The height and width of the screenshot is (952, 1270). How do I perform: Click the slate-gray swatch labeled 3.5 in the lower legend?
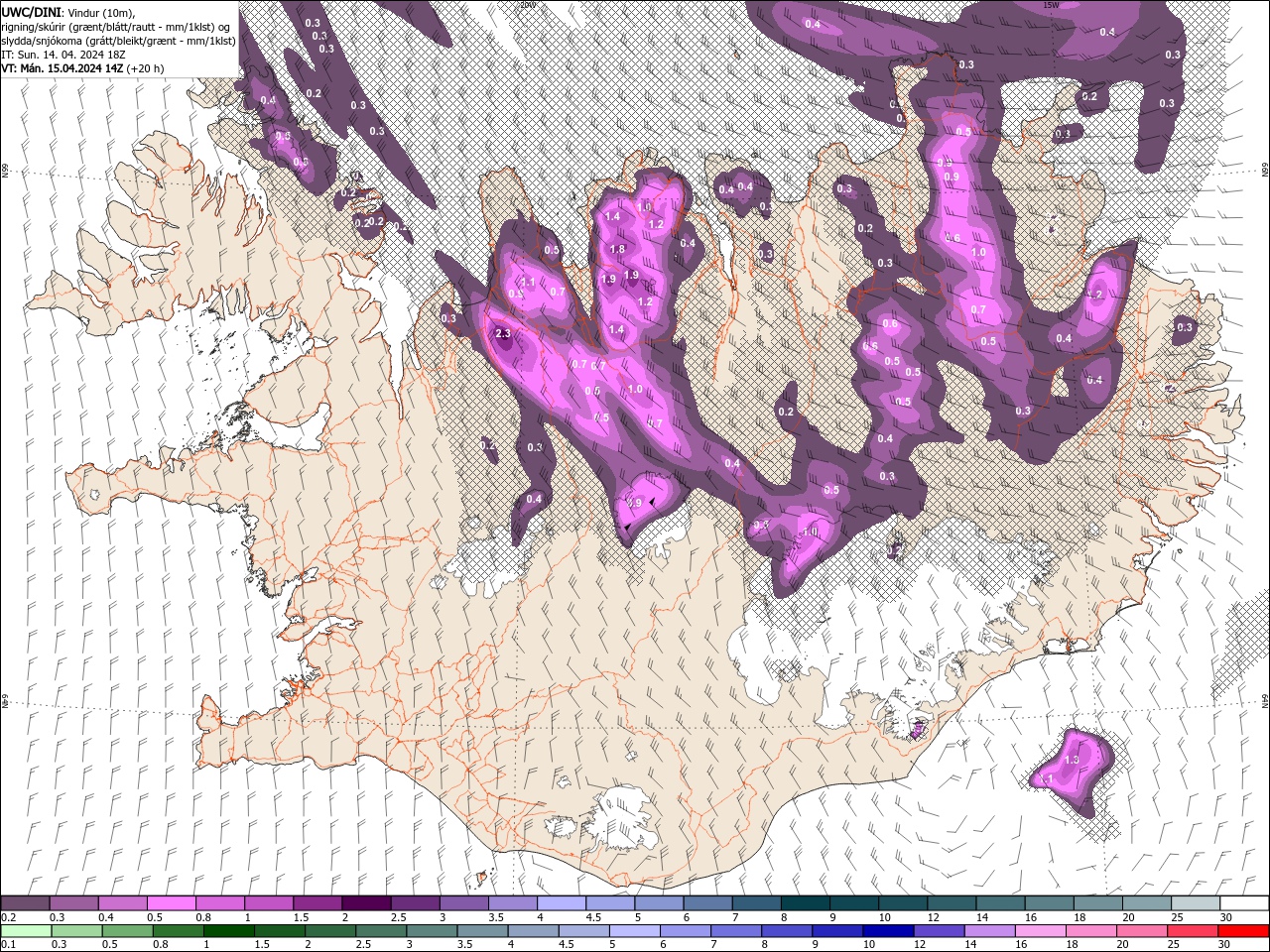(x=482, y=931)
